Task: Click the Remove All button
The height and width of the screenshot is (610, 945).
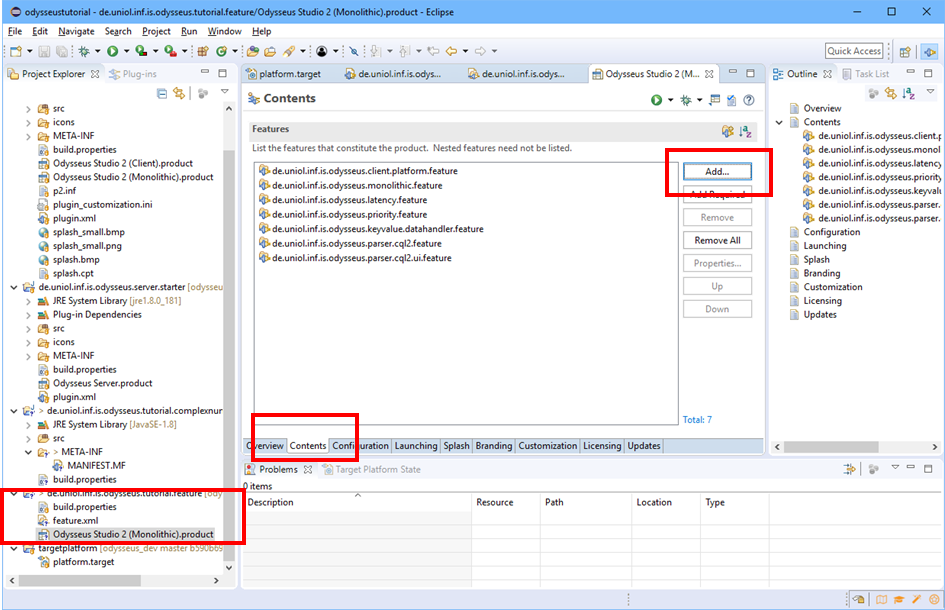Action: (x=717, y=240)
